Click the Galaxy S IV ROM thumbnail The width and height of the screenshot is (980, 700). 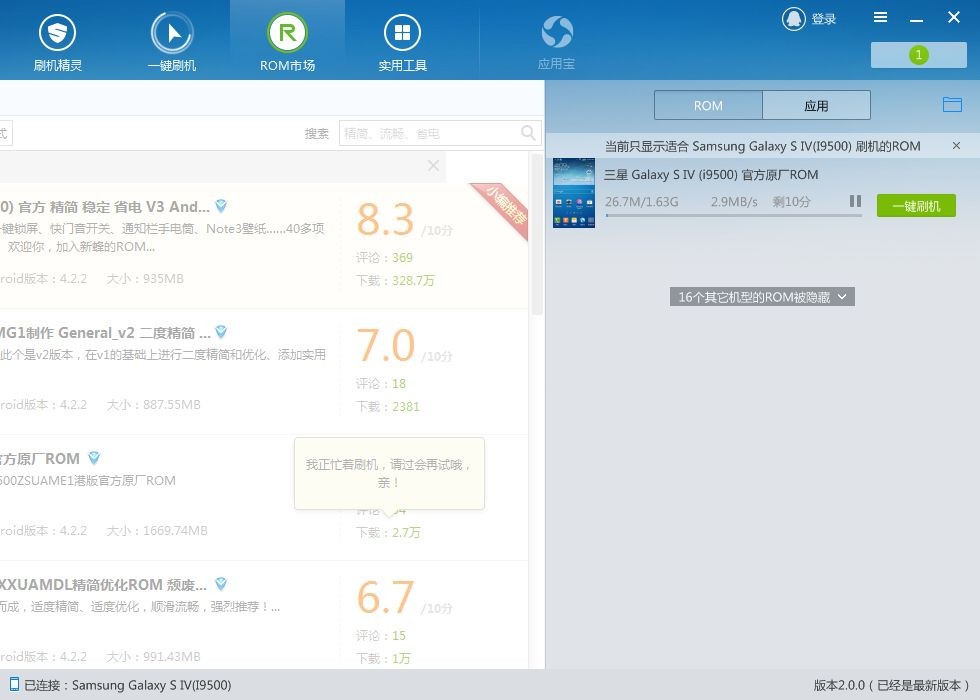pyautogui.click(x=574, y=192)
